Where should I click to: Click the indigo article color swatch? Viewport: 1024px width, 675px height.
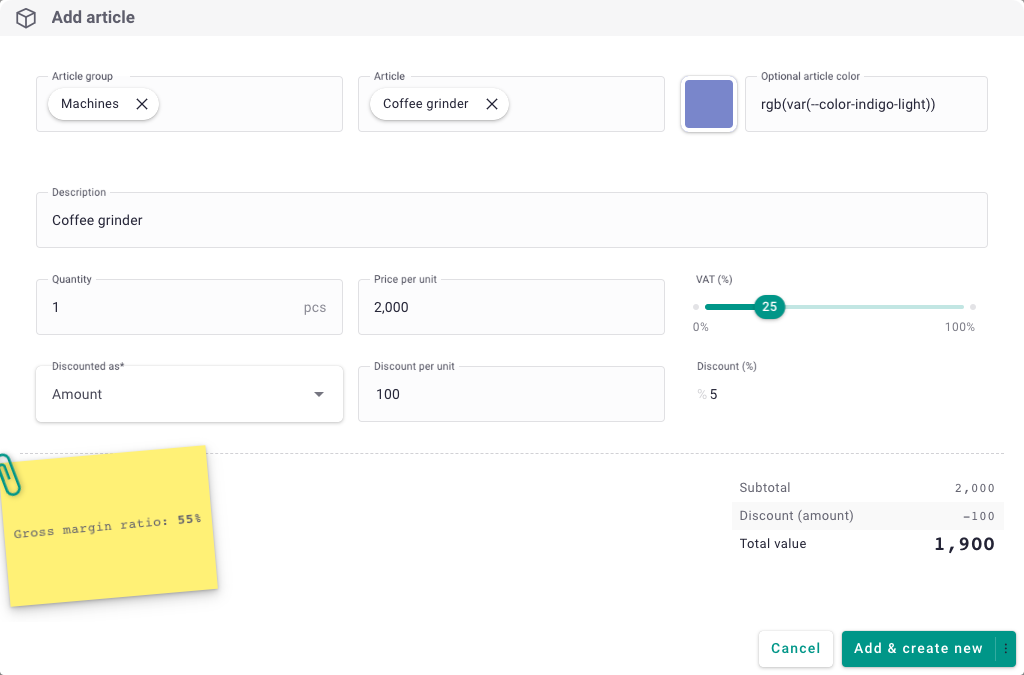709,104
